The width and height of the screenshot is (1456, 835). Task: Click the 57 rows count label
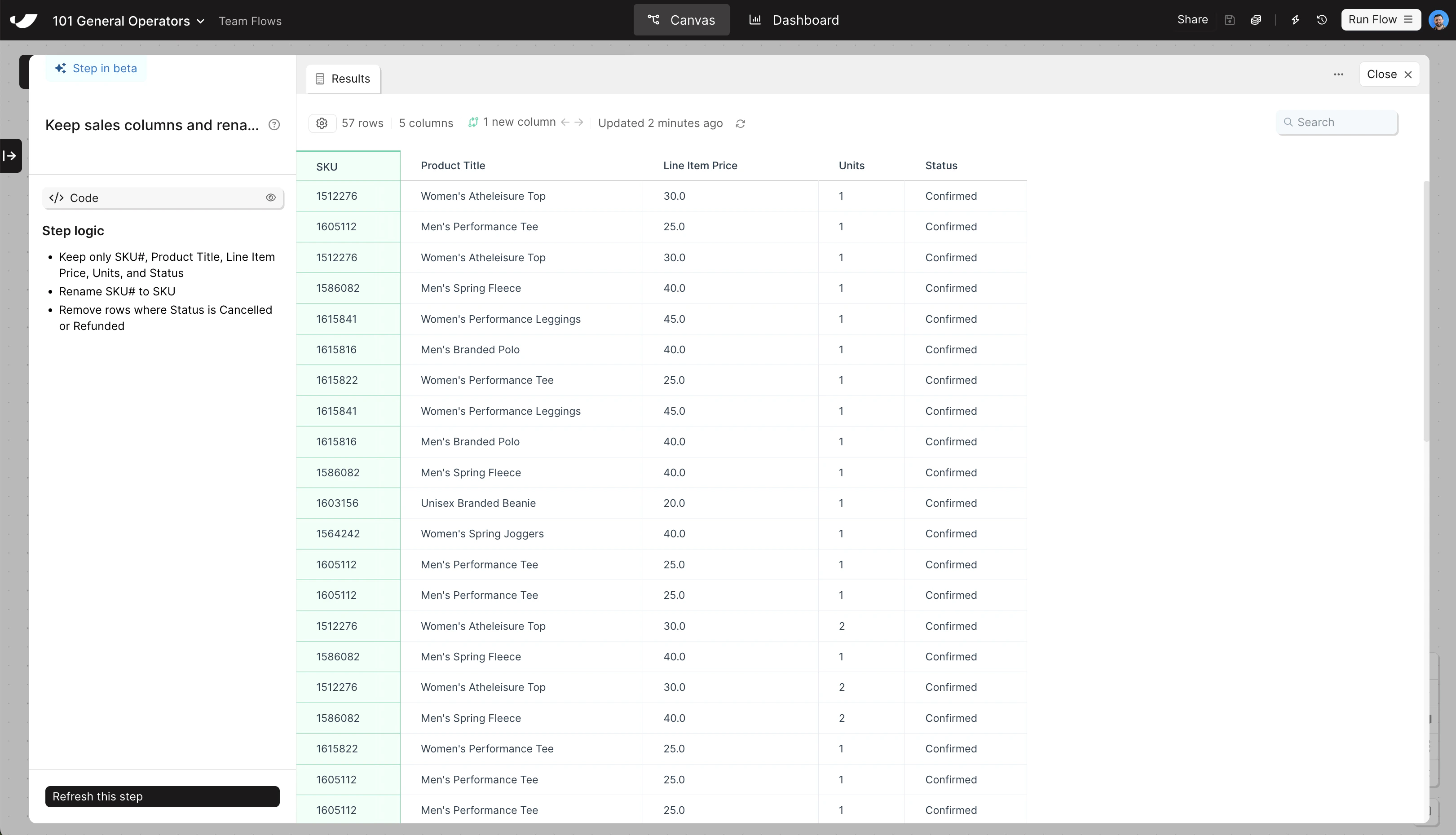pos(362,123)
